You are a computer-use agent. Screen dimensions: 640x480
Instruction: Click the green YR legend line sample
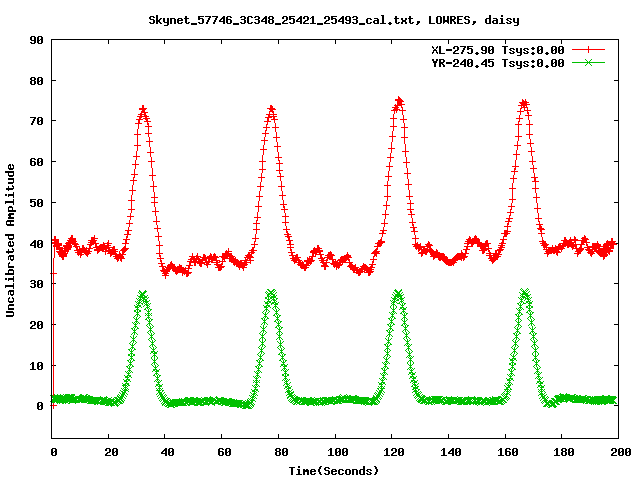[x=588, y=62]
